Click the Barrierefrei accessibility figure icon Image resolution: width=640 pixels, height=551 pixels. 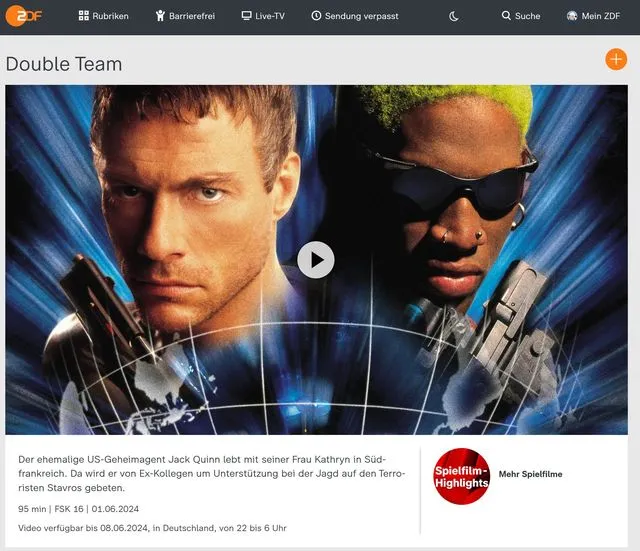[x=162, y=16]
